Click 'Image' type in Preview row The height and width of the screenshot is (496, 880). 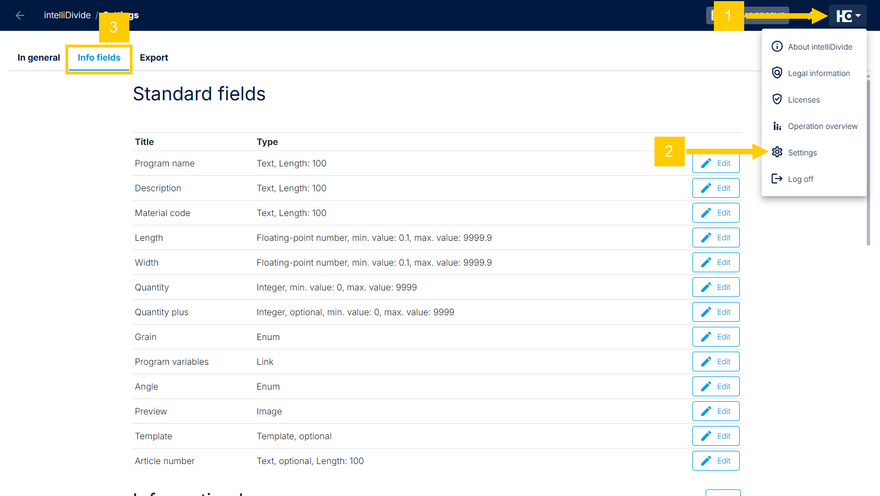click(269, 411)
